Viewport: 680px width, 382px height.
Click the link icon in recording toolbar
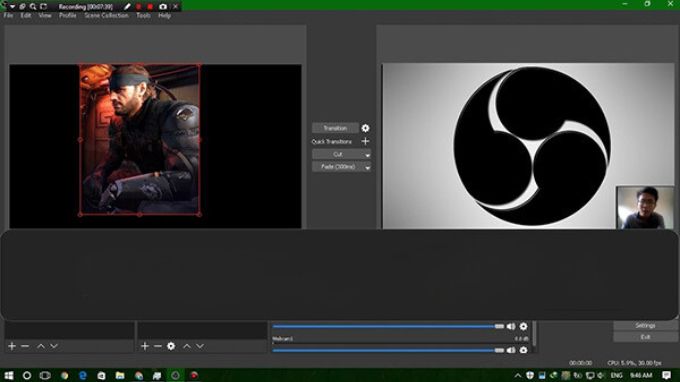(x=22, y=7)
